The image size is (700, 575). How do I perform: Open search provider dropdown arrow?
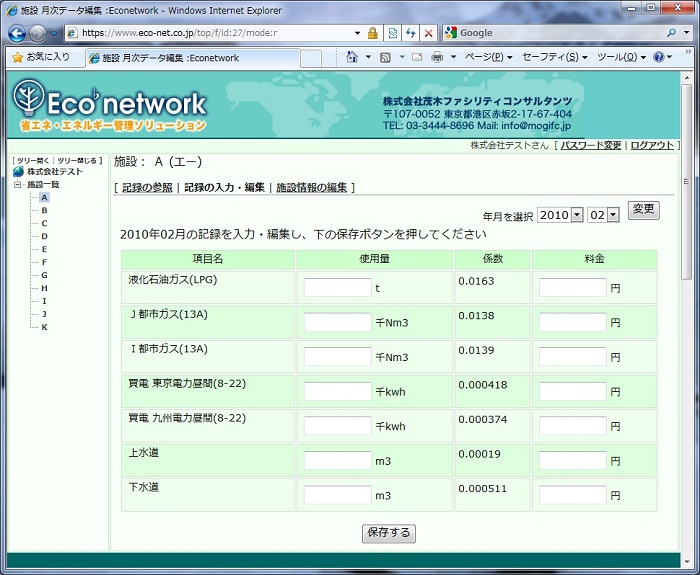coord(686,33)
